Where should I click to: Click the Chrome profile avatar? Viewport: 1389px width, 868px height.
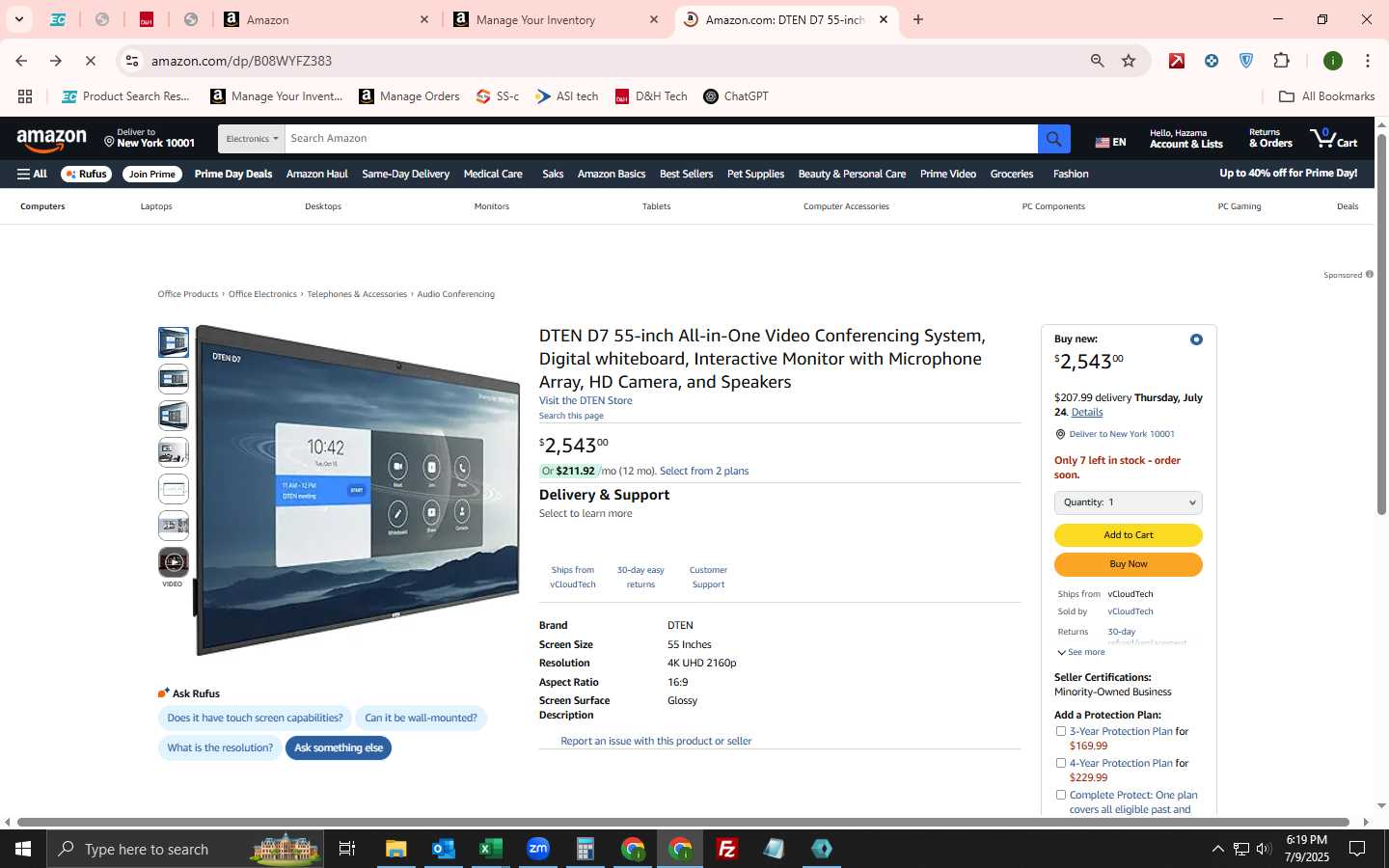pos(1333,61)
